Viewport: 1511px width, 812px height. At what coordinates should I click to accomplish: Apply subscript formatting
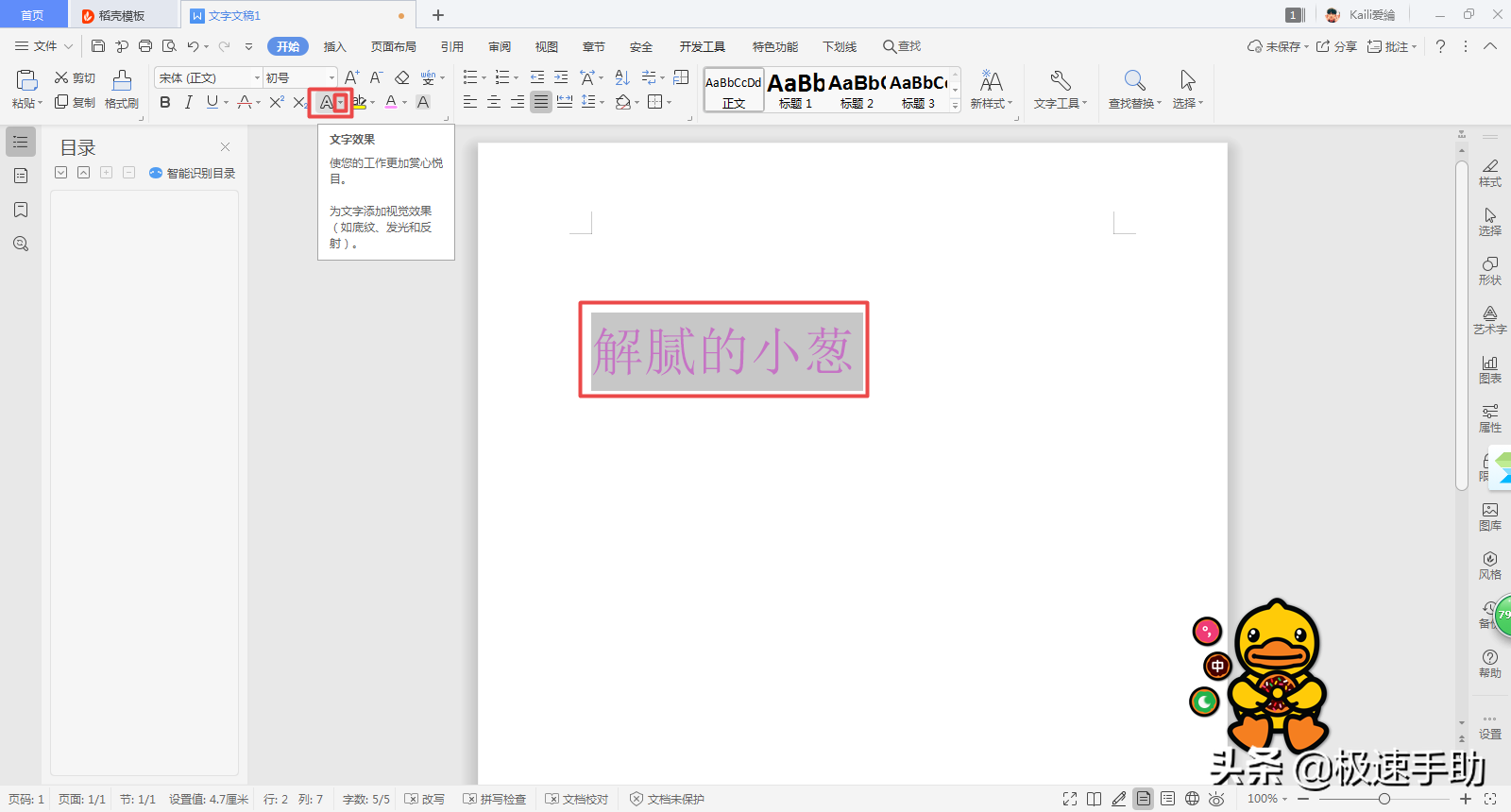click(x=300, y=102)
